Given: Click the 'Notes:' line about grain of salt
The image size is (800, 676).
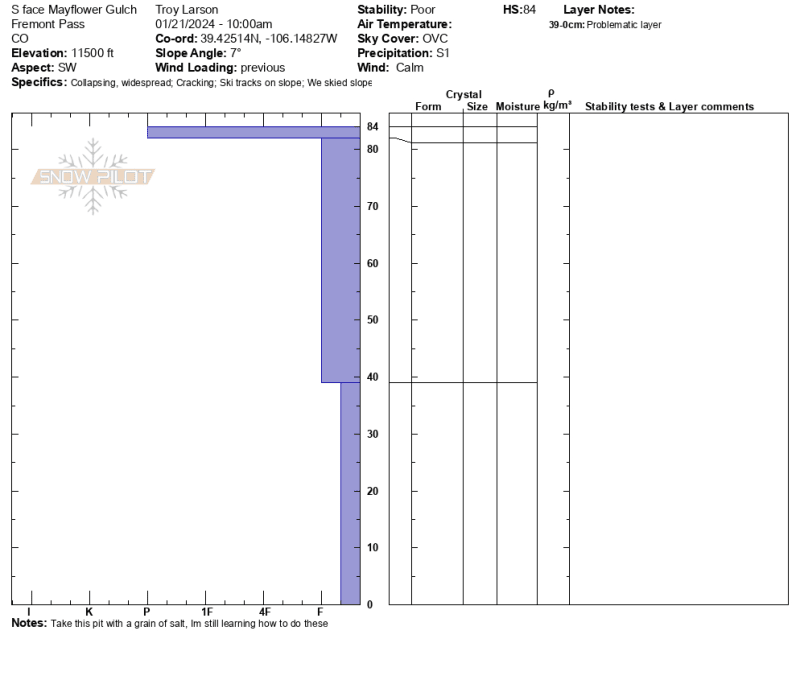Looking at the screenshot, I should point(169,623).
